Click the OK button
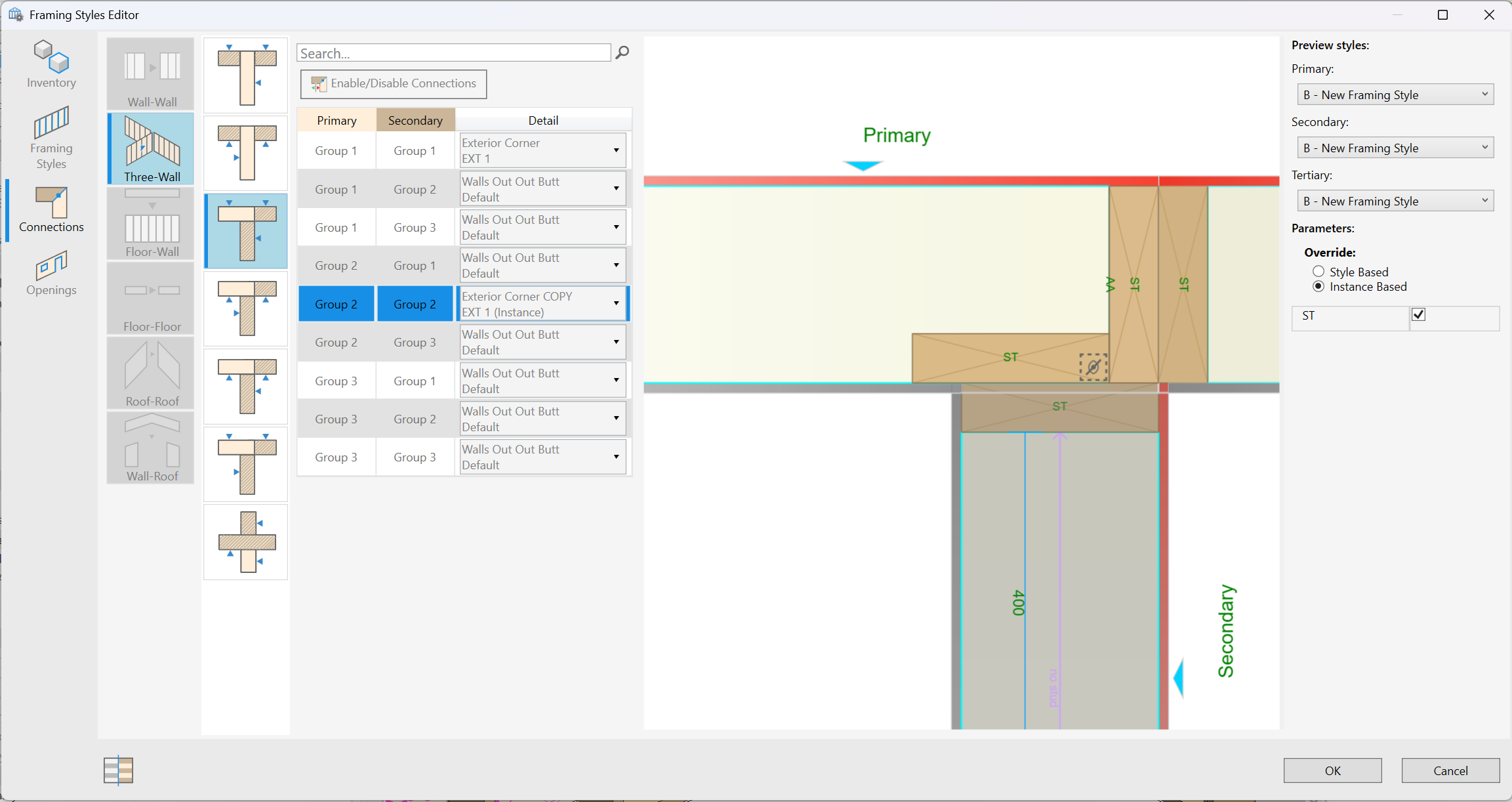 [1332, 770]
